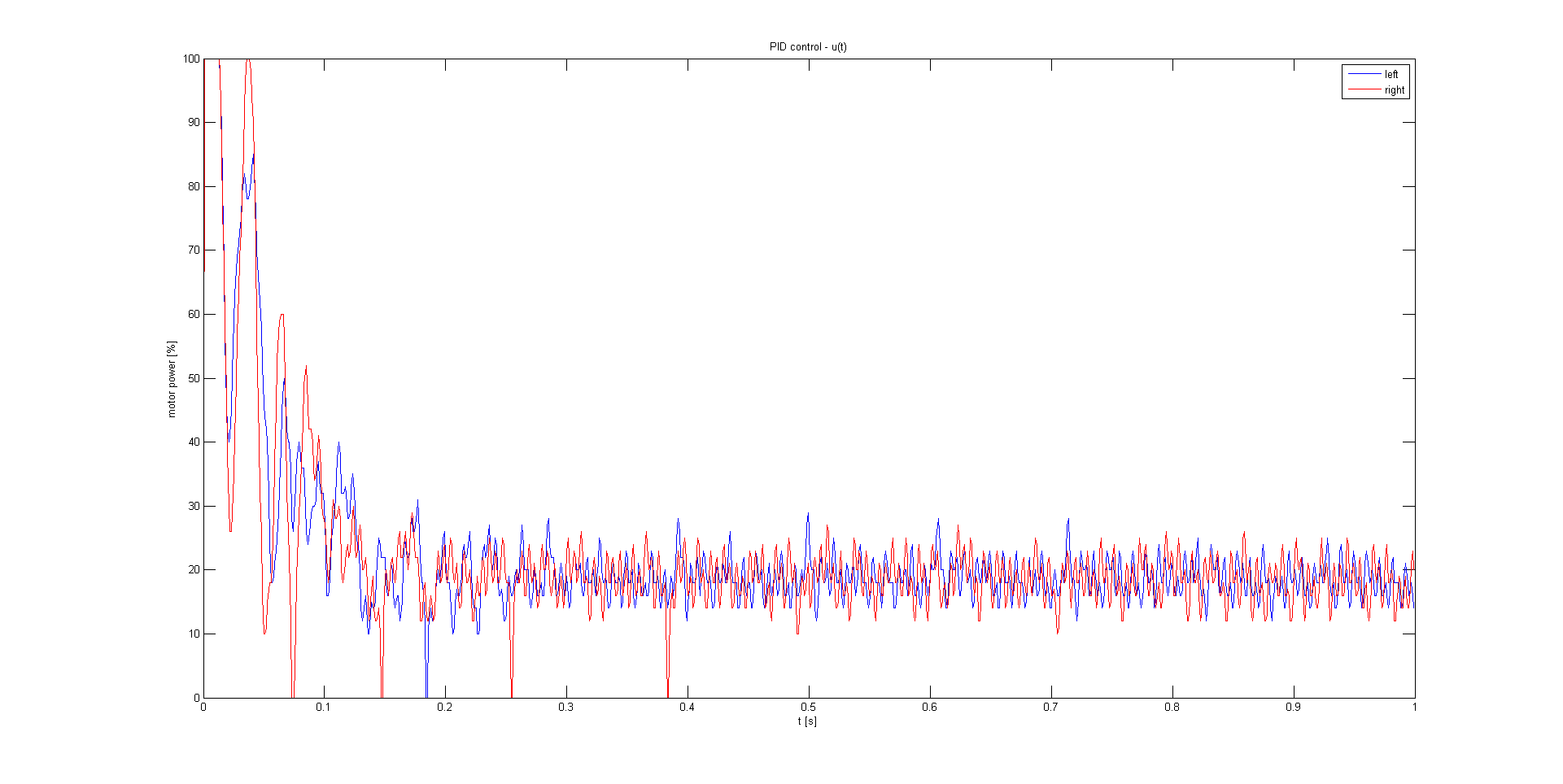Click y-axis tick label 20
This screenshot has height=784, width=1563.
click(194, 569)
